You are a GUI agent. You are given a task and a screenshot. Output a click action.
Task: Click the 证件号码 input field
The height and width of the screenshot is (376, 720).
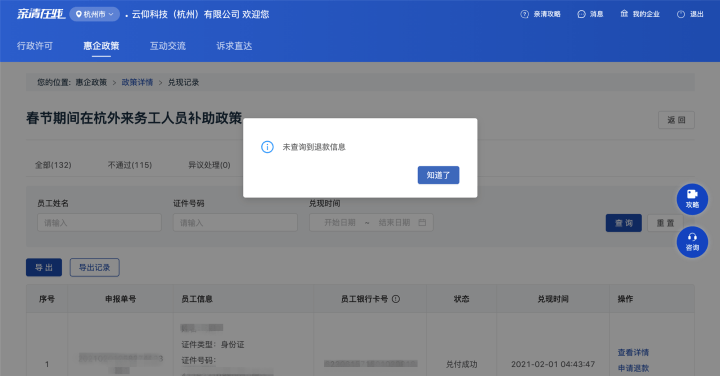[x=235, y=223]
